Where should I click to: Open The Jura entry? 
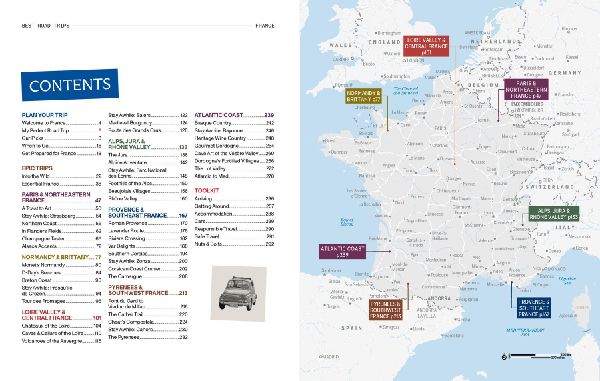coord(148,155)
